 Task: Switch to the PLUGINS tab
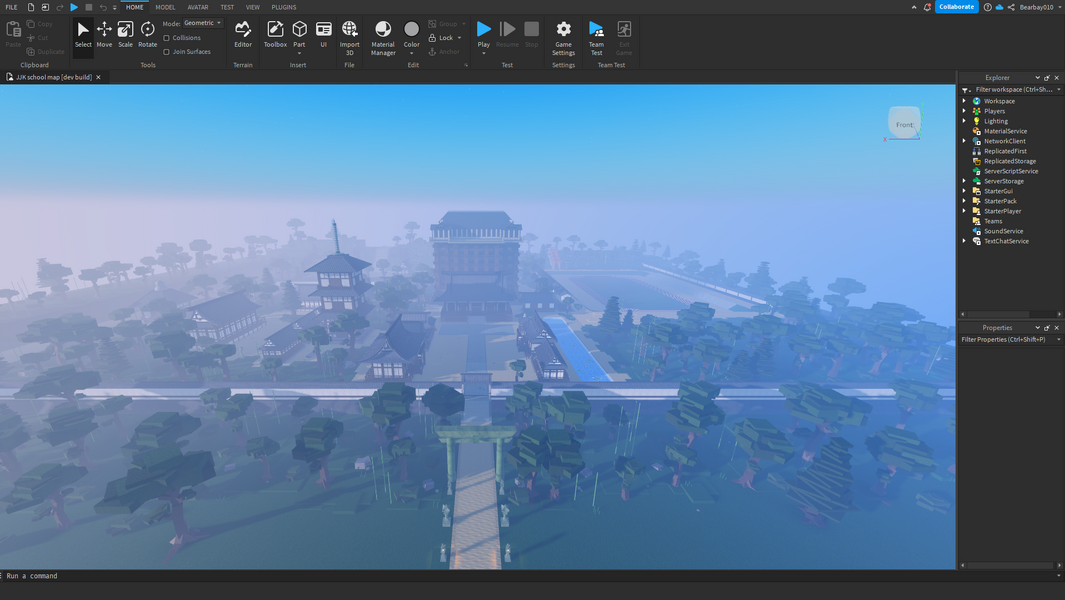pyautogui.click(x=284, y=7)
